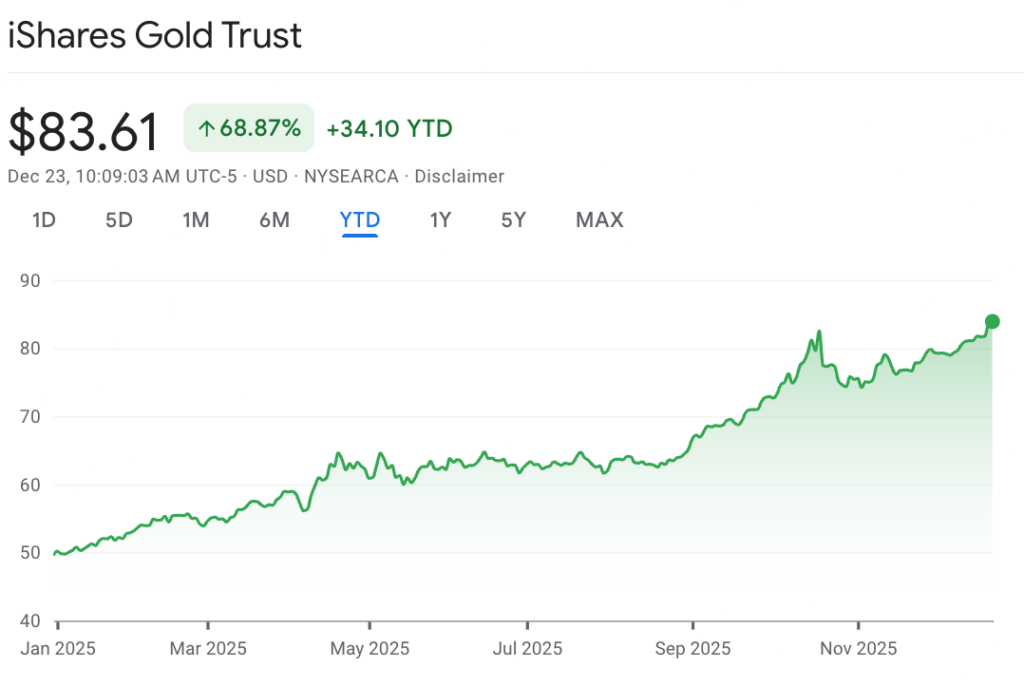Viewport: 1024px width, 686px height.
Task: Click the May 2025 axis label
Action: coord(370,648)
